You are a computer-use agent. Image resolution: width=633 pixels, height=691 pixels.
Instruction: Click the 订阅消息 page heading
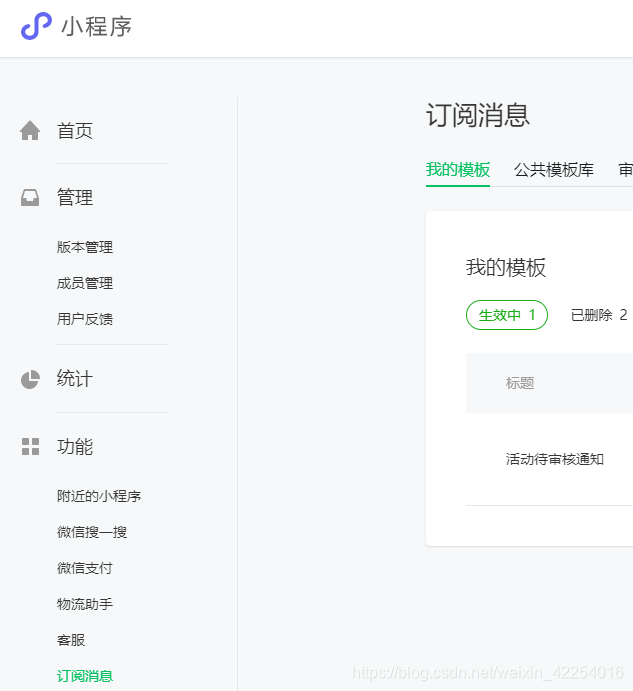point(478,115)
